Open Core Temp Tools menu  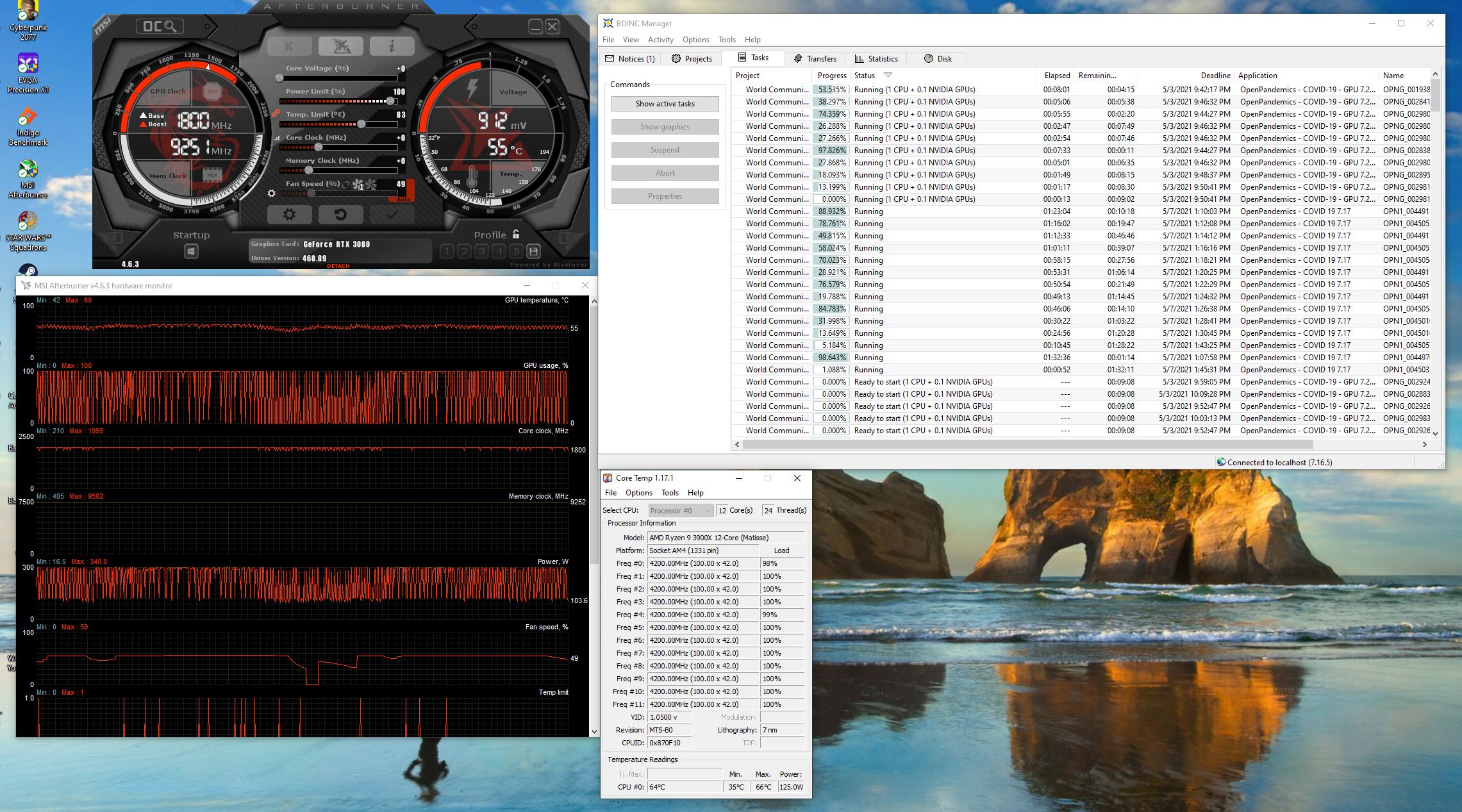[670, 493]
